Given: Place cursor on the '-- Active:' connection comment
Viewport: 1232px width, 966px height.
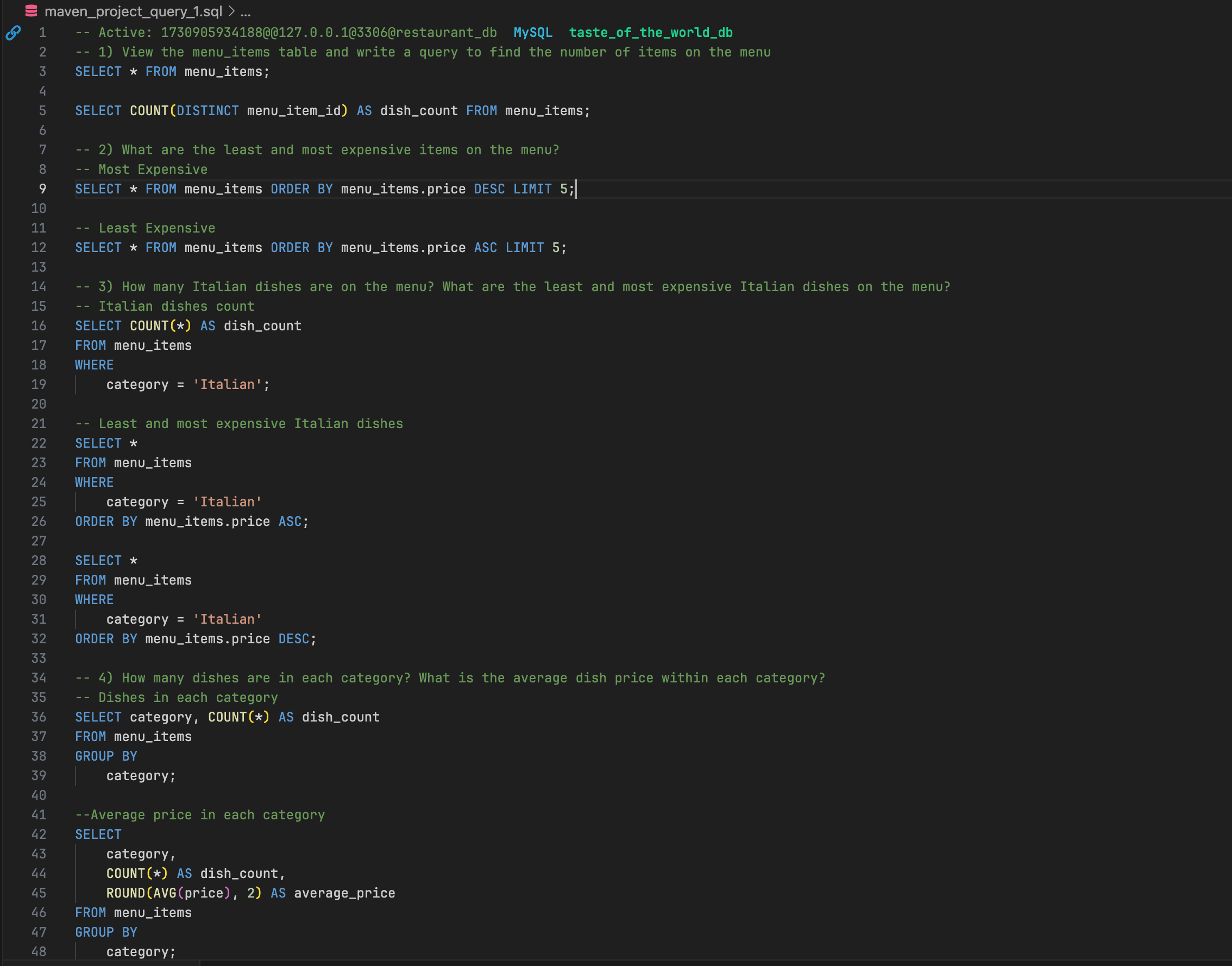Looking at the screenshot, I should coord(286,33).
